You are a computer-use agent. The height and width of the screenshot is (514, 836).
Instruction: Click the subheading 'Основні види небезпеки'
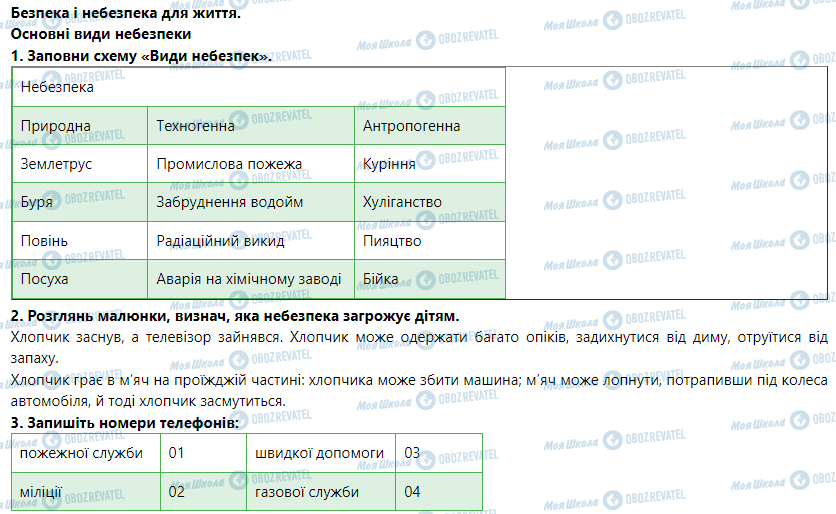[101, 34]
